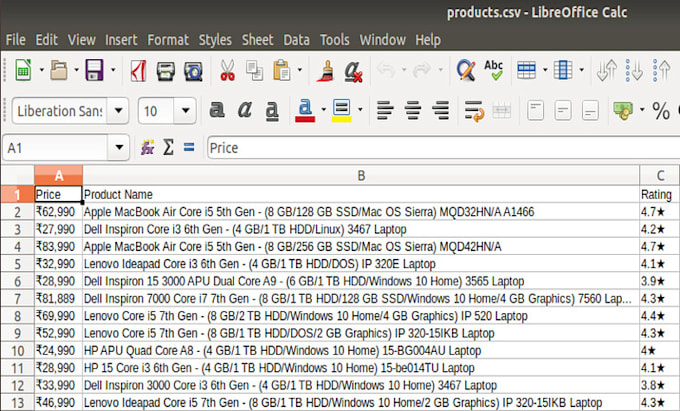The width and height of the screenshot is (680, 411).
Task: Open Find & Replace icon
Action: point(466,70)
